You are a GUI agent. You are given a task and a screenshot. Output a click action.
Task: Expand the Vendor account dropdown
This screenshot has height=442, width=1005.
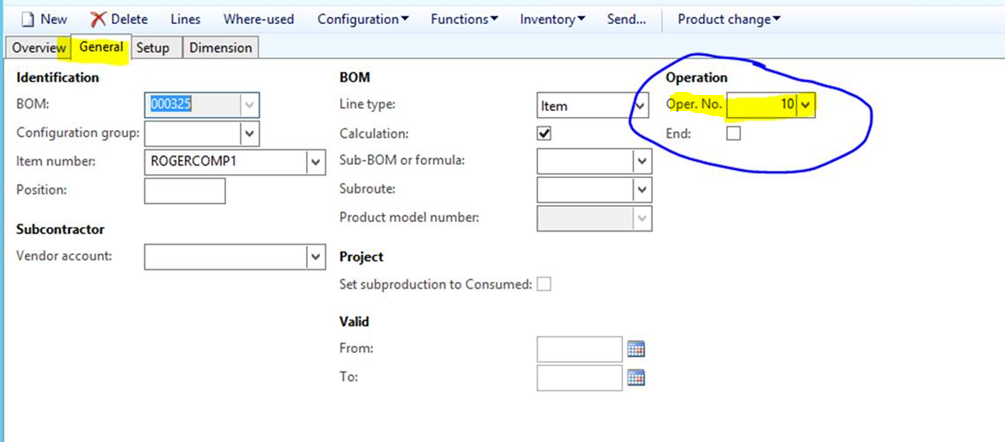click(316, 257)
